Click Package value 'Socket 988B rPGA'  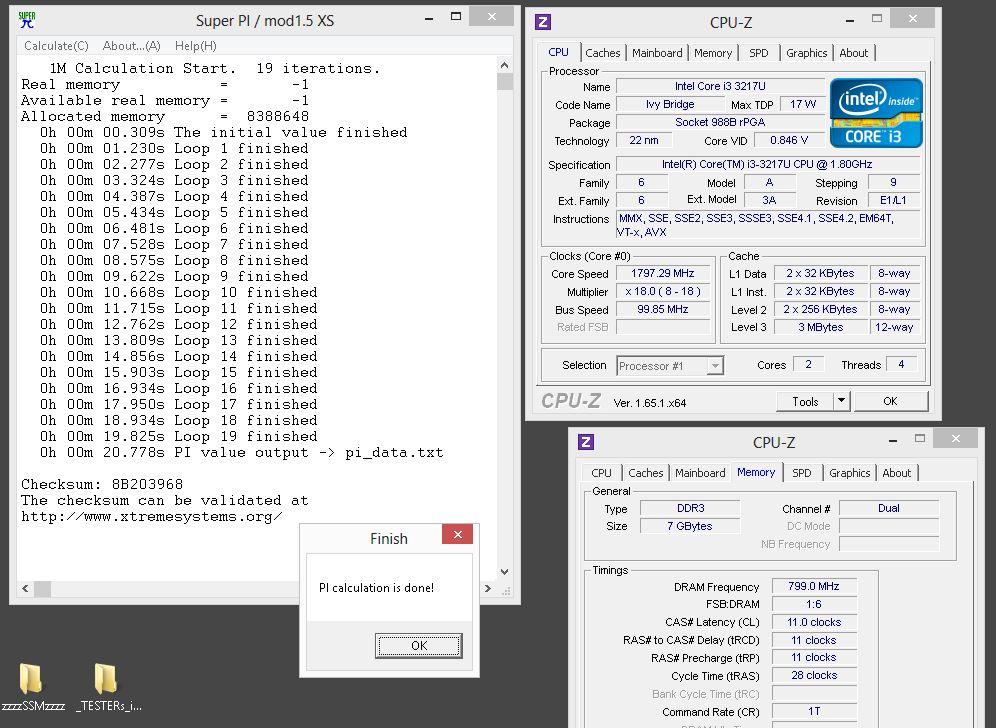click(720, 122)
